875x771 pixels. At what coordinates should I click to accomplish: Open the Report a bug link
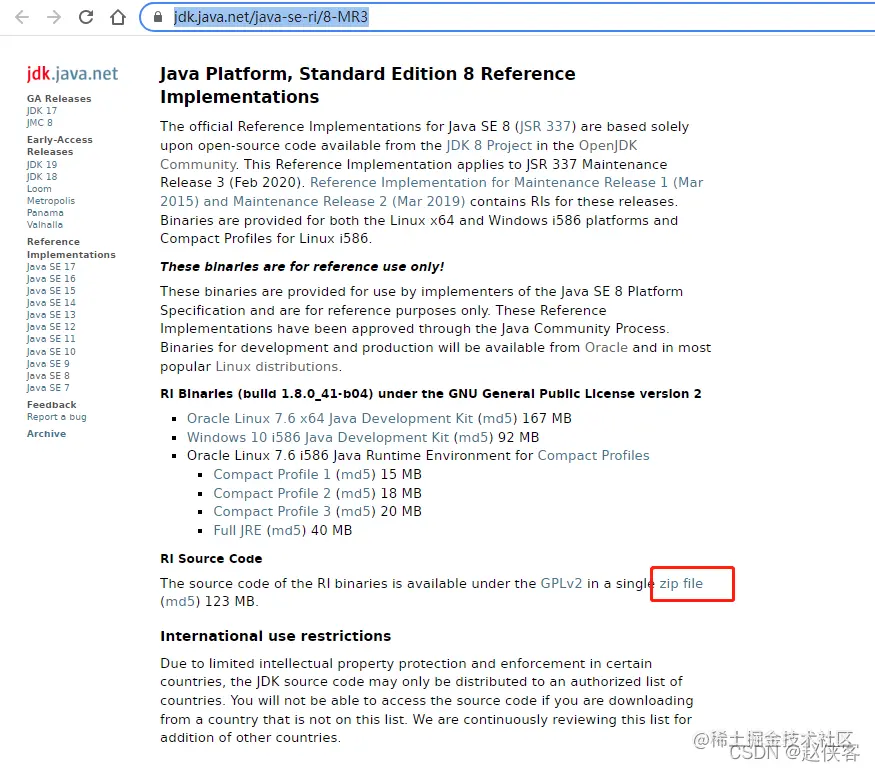(x=56, y=417)
